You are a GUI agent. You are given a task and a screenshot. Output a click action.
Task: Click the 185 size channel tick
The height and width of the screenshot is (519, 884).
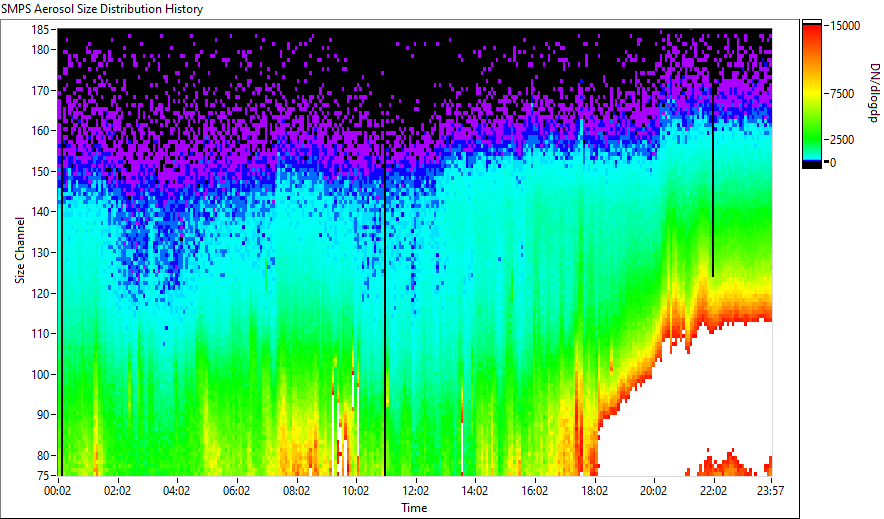click(40, 29)
